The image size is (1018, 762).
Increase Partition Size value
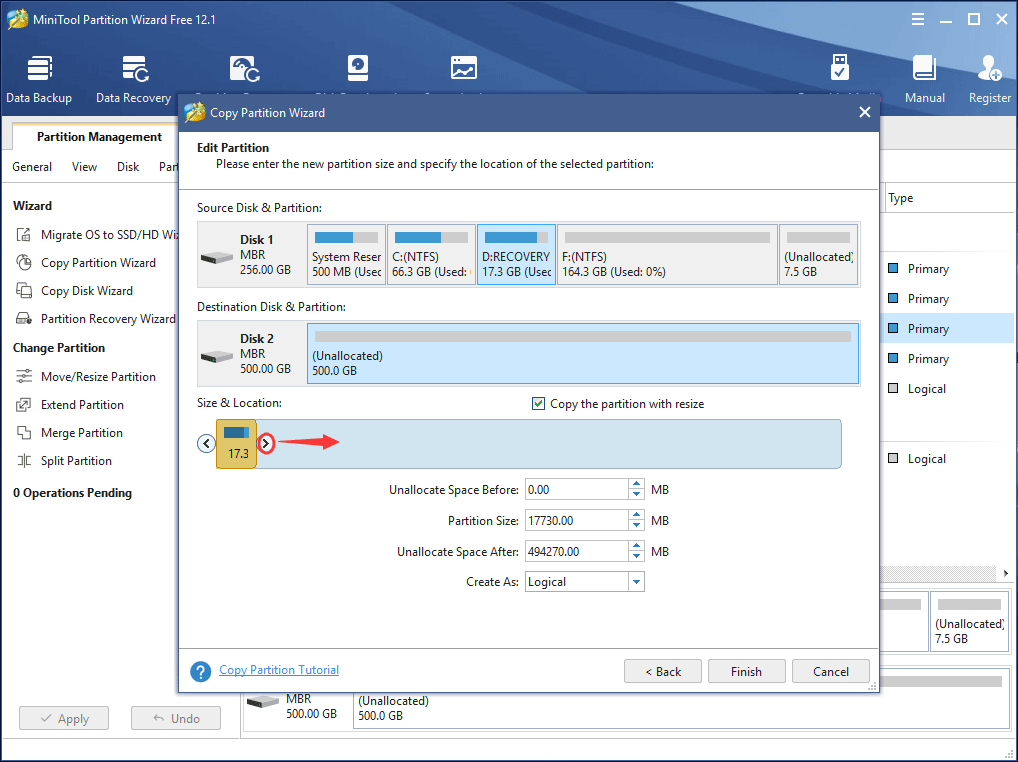tap(636, 515)
